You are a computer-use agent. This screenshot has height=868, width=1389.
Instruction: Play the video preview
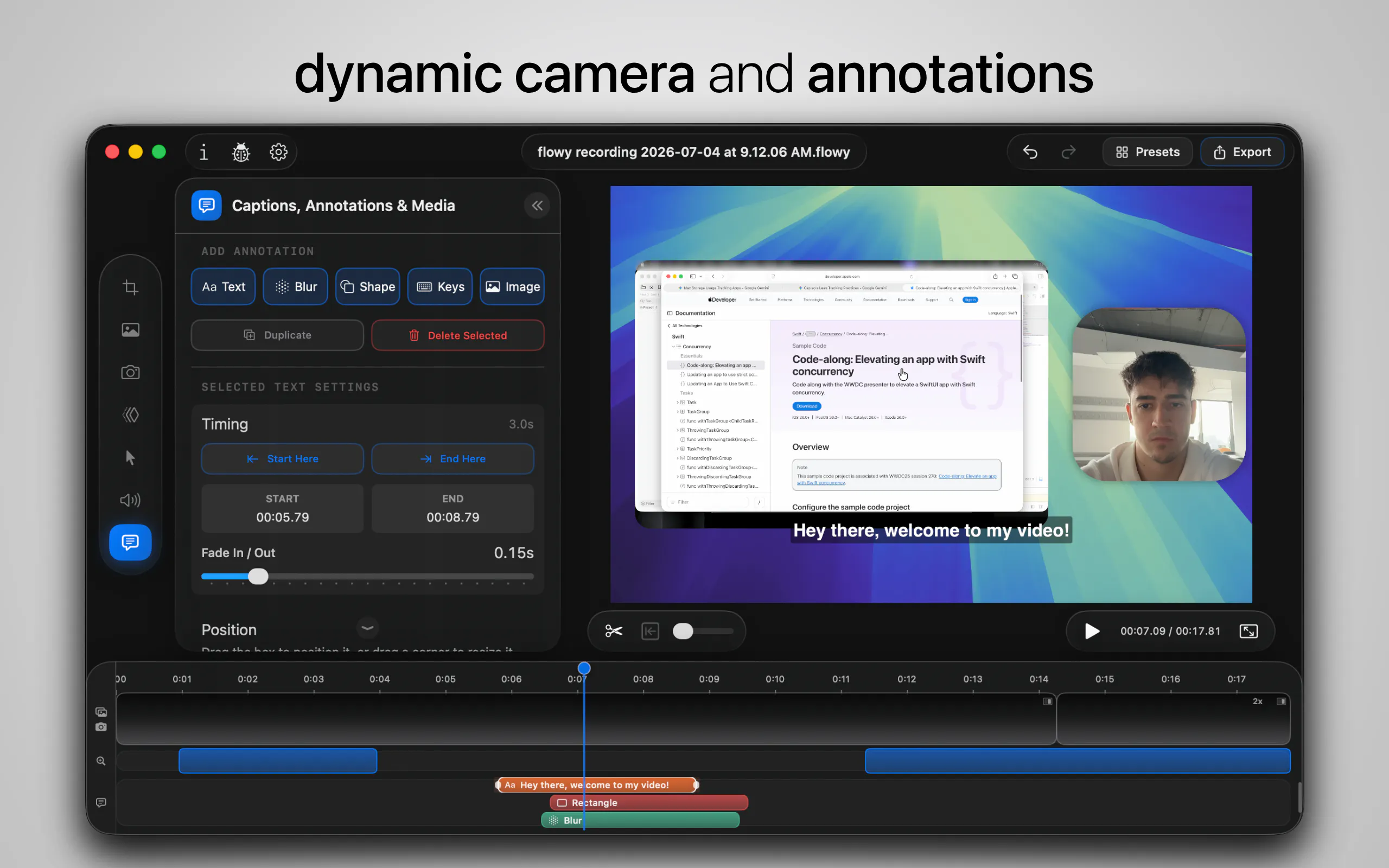[1092, 631]
